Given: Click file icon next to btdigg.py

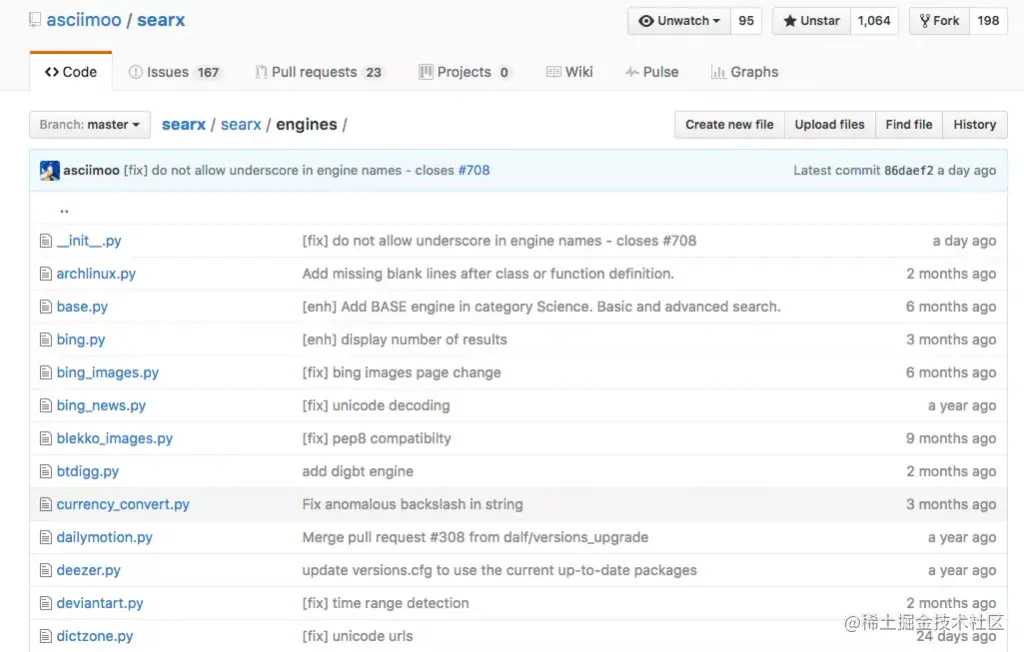Looking at the screenshot, I should (x=46, y=472).
